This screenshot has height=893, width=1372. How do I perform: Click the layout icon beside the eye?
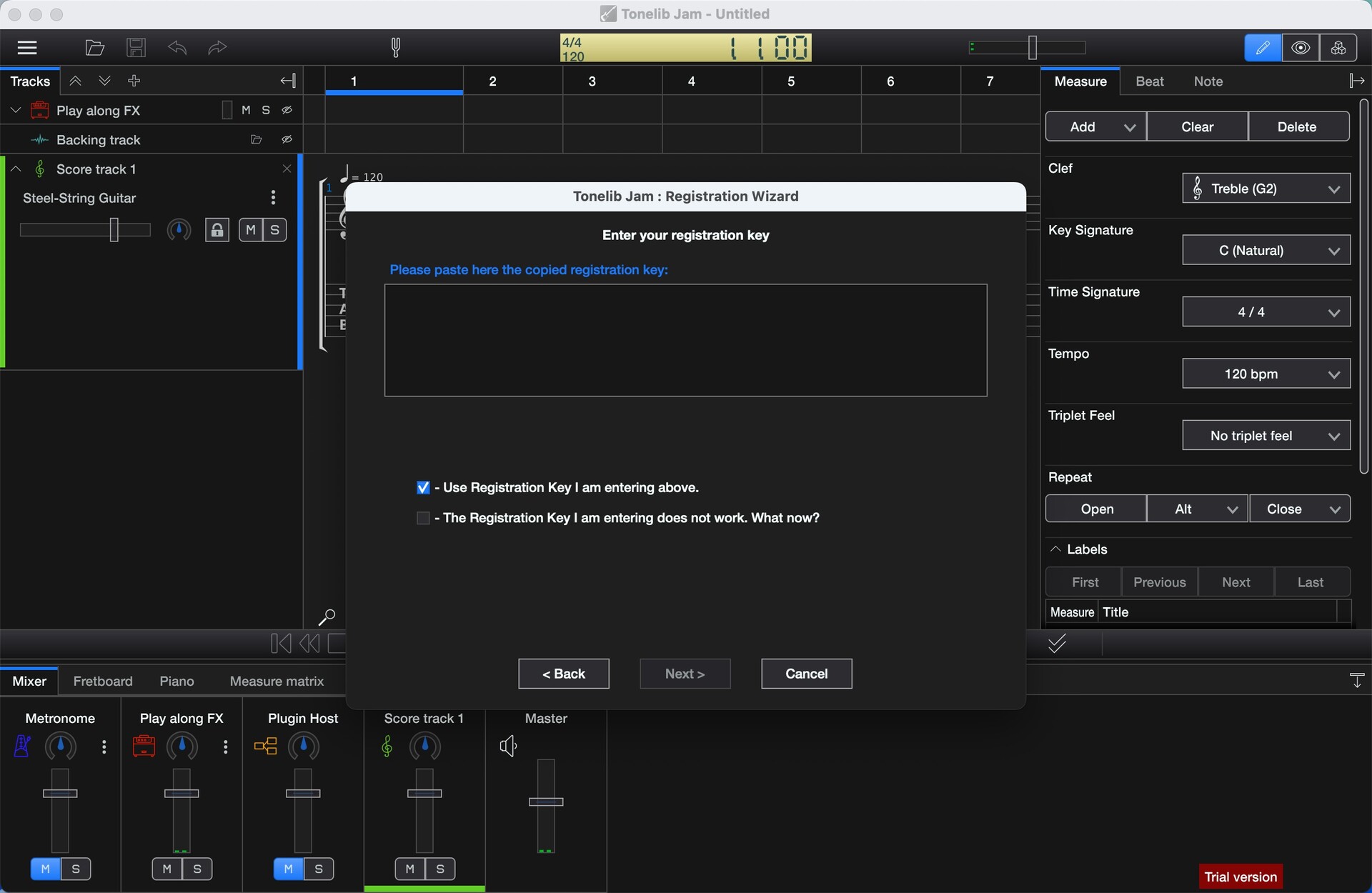1338,48
